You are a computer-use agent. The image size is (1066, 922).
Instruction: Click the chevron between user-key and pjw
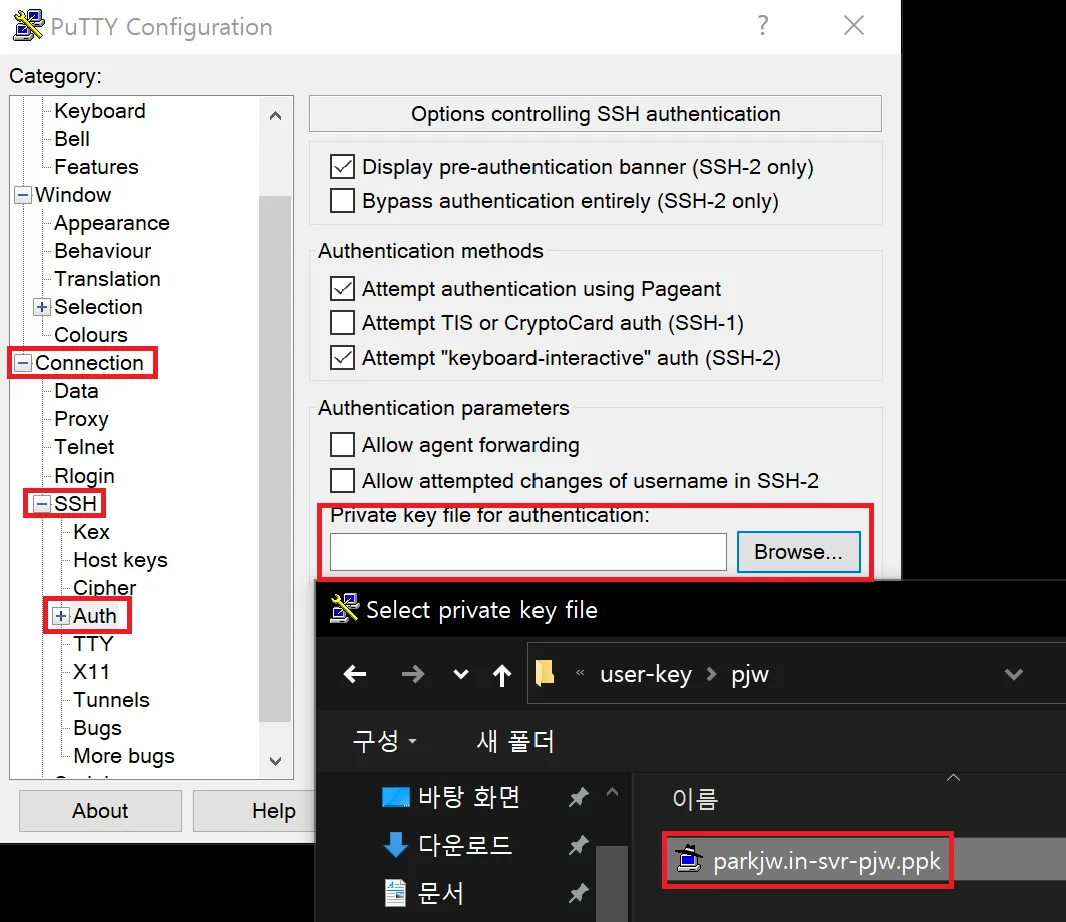click(711, 674)
